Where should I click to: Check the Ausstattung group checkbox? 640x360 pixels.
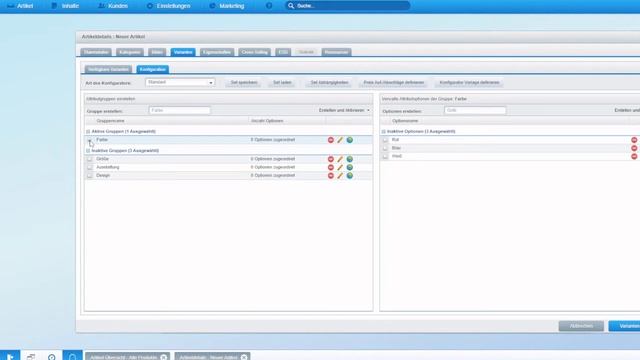point(89,167)
